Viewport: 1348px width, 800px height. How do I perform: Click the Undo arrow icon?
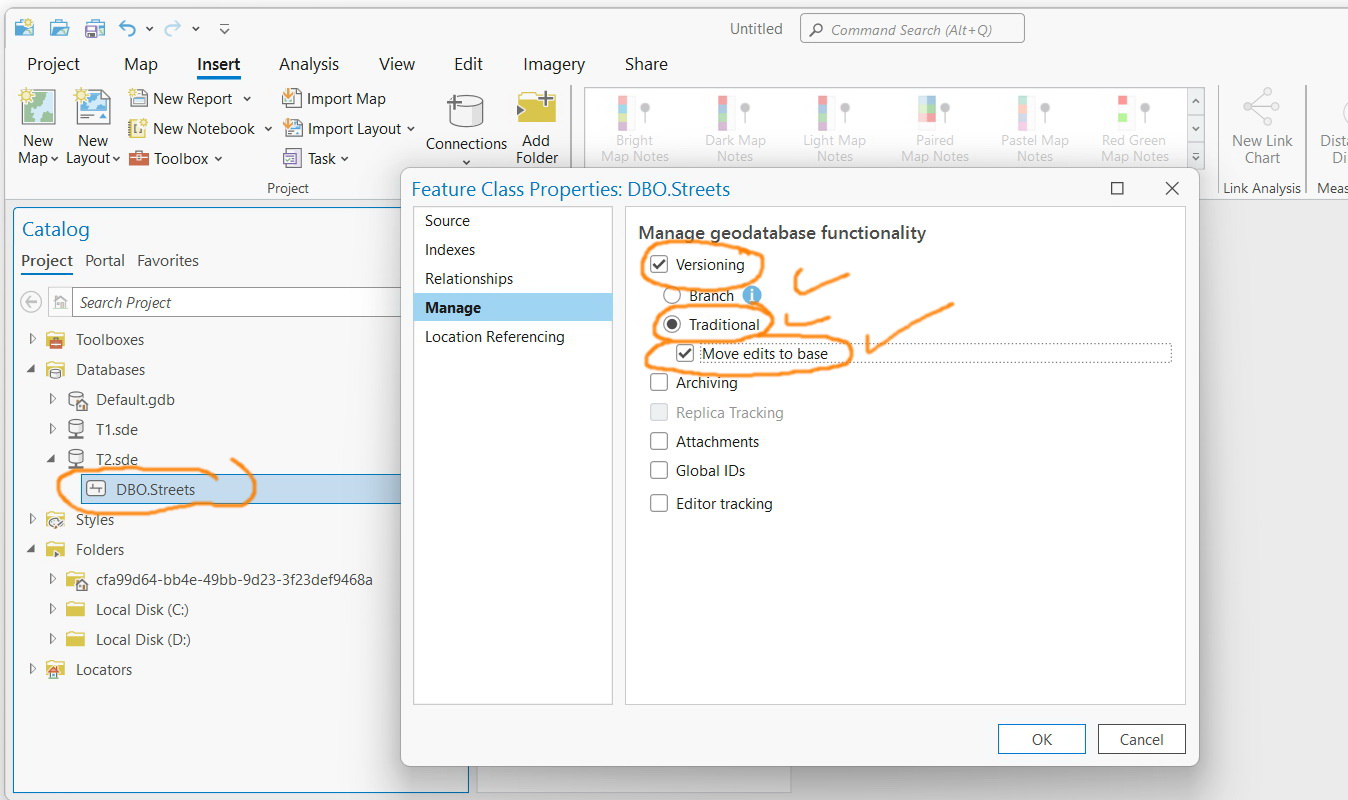127,28
